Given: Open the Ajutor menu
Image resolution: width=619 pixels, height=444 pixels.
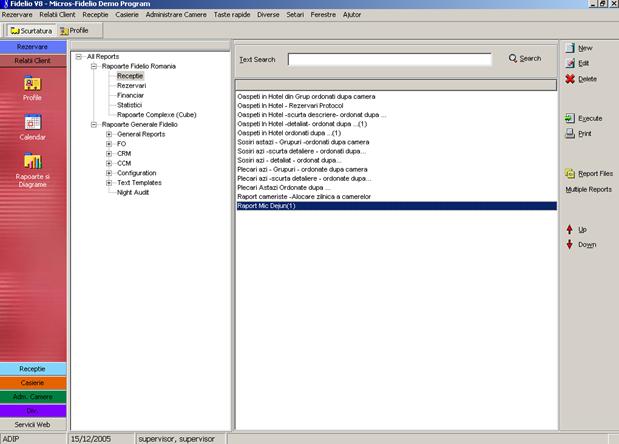Looking at the screenshot, I should [352, 15].
